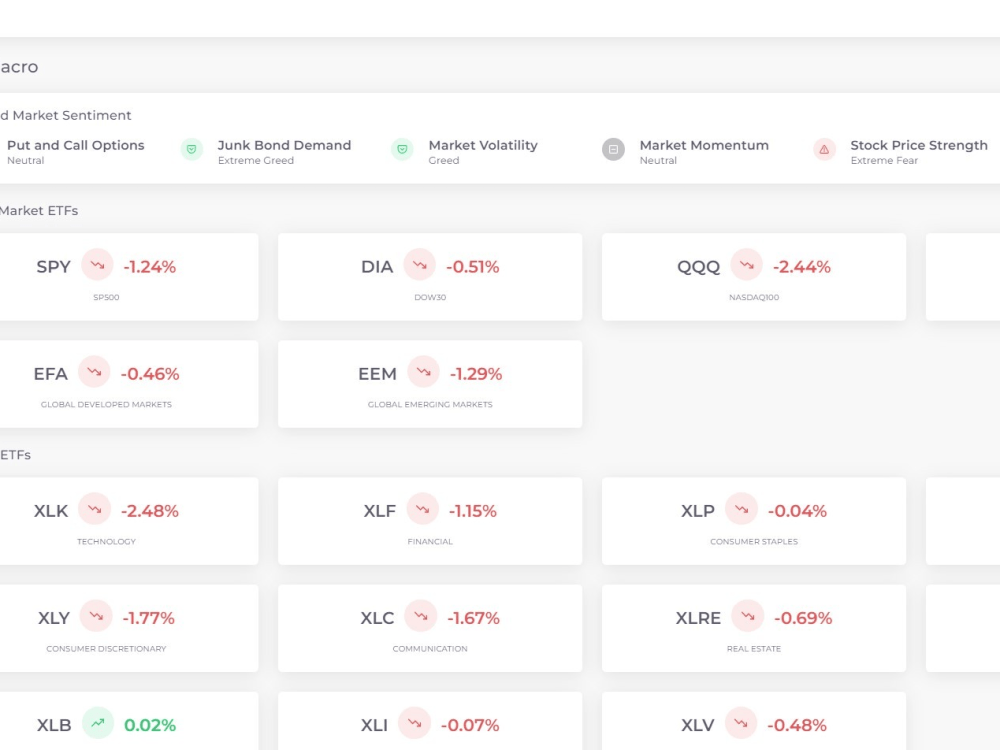1000x750 pixels.
Task: Click the Stock Price Strength indicator label
Action: [919, 145]
